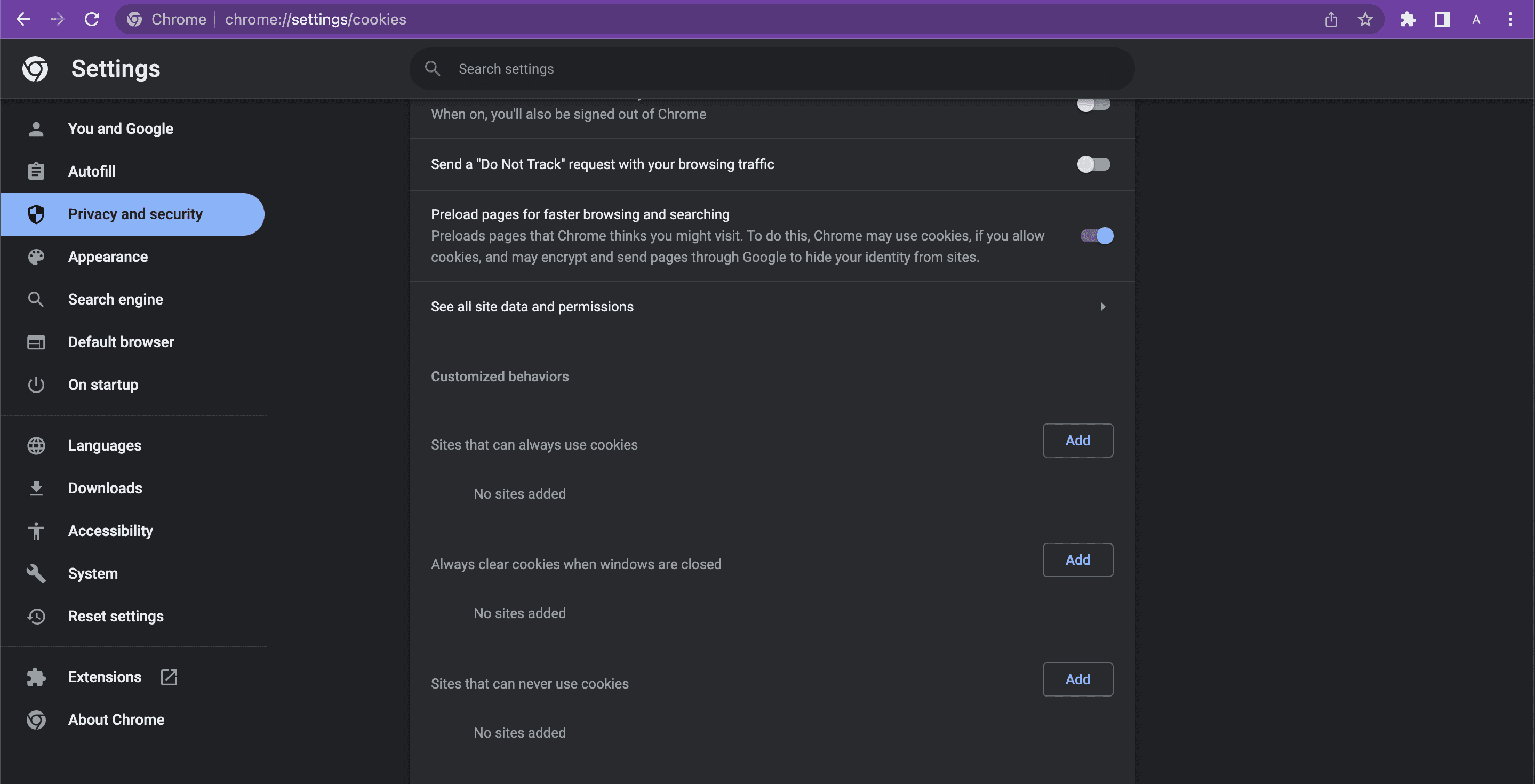Image resolution: width=1535 pixels, height=784 pixels.
Task: Go back using the back arrow
Action: 23,19
